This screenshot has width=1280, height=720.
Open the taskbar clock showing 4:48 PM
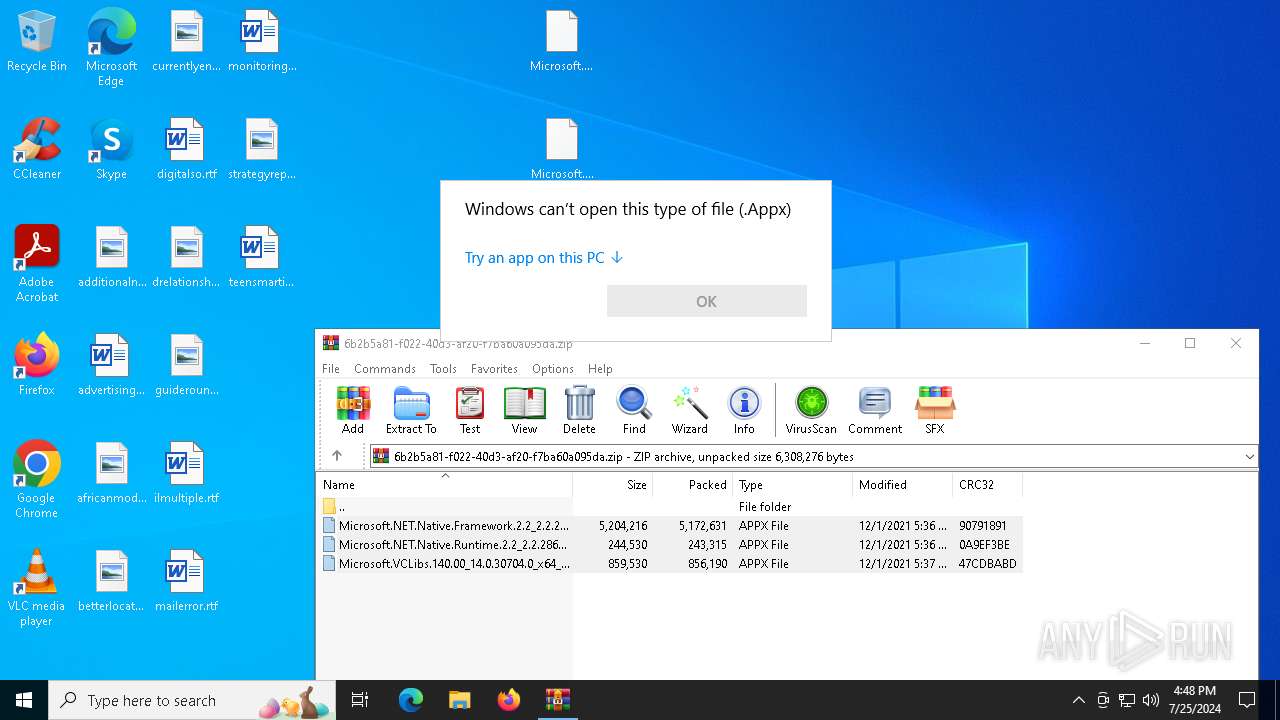click(1194, 700)
